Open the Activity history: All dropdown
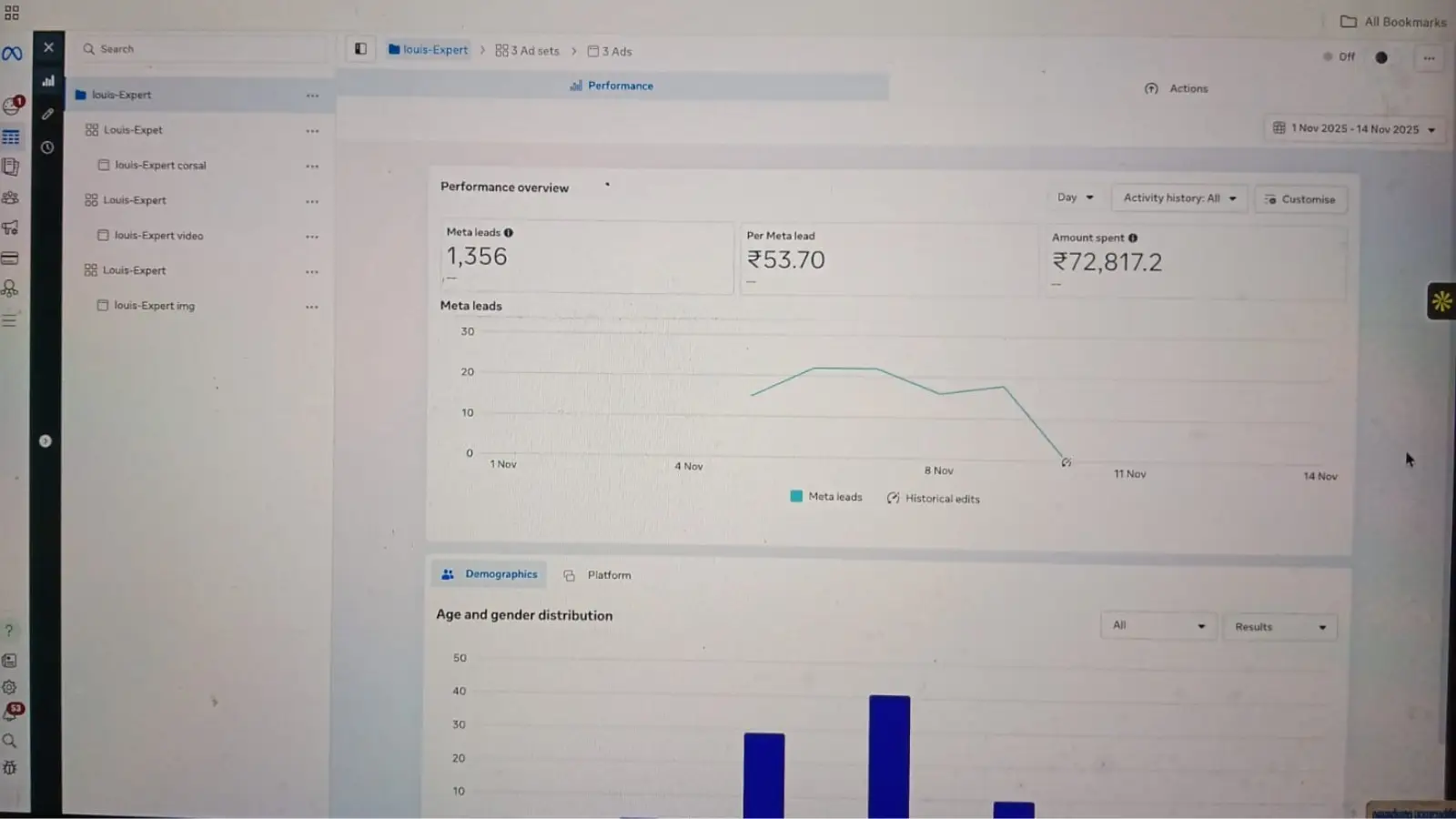Screen dimensions: 1456x819 coord(1179,198)
